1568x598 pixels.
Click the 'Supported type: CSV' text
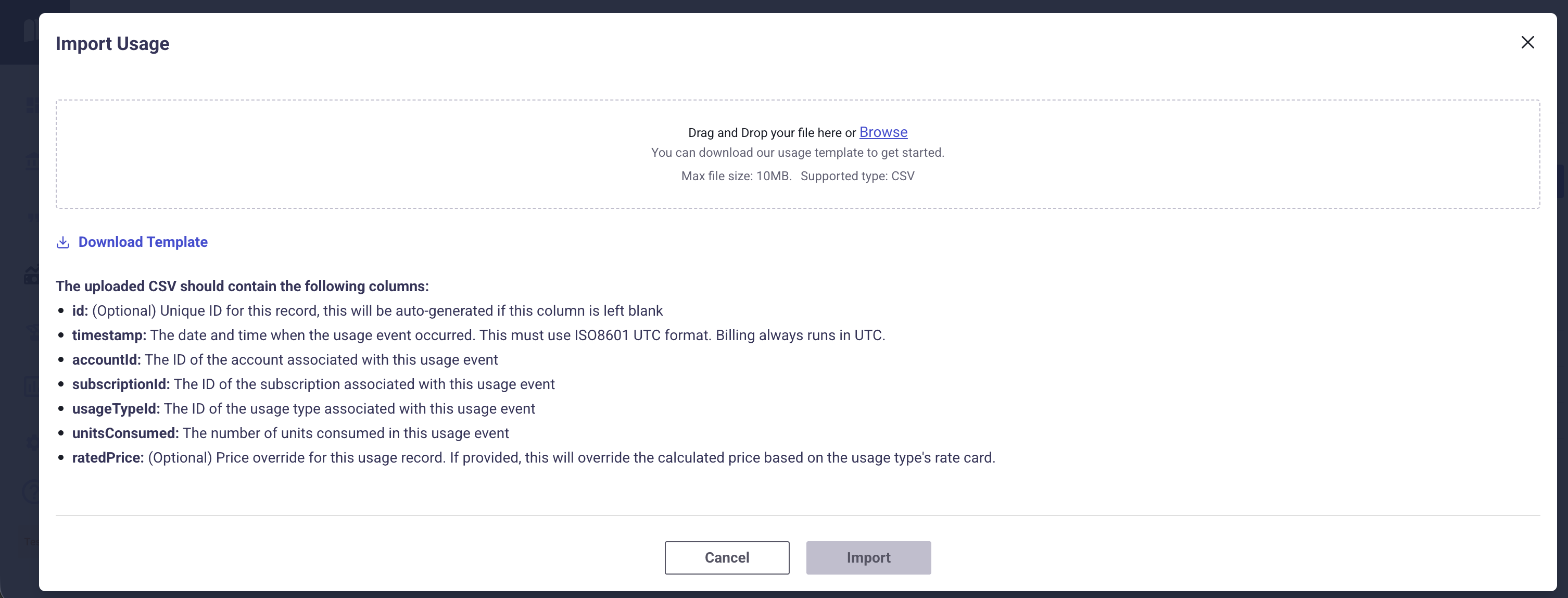[x=857, y=176]
